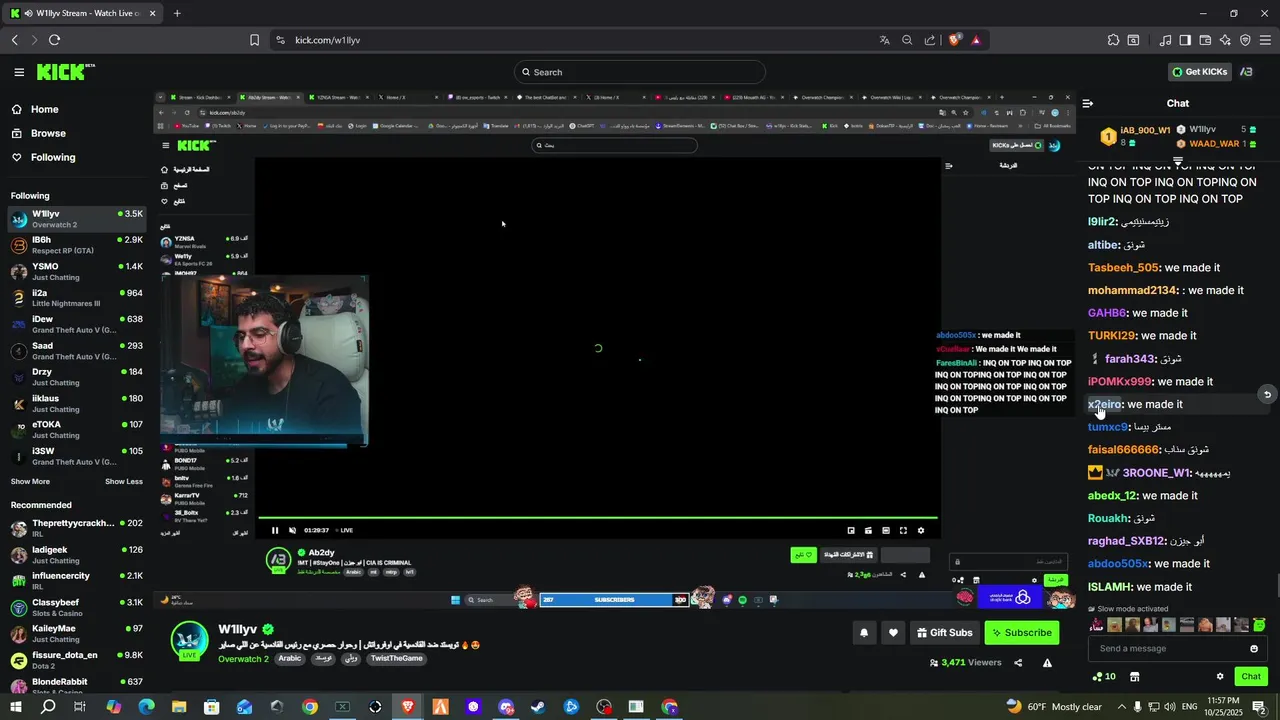Screen dimensions: 1280x720
Task: Click Show More in Following list
Action: pos(30,481)
